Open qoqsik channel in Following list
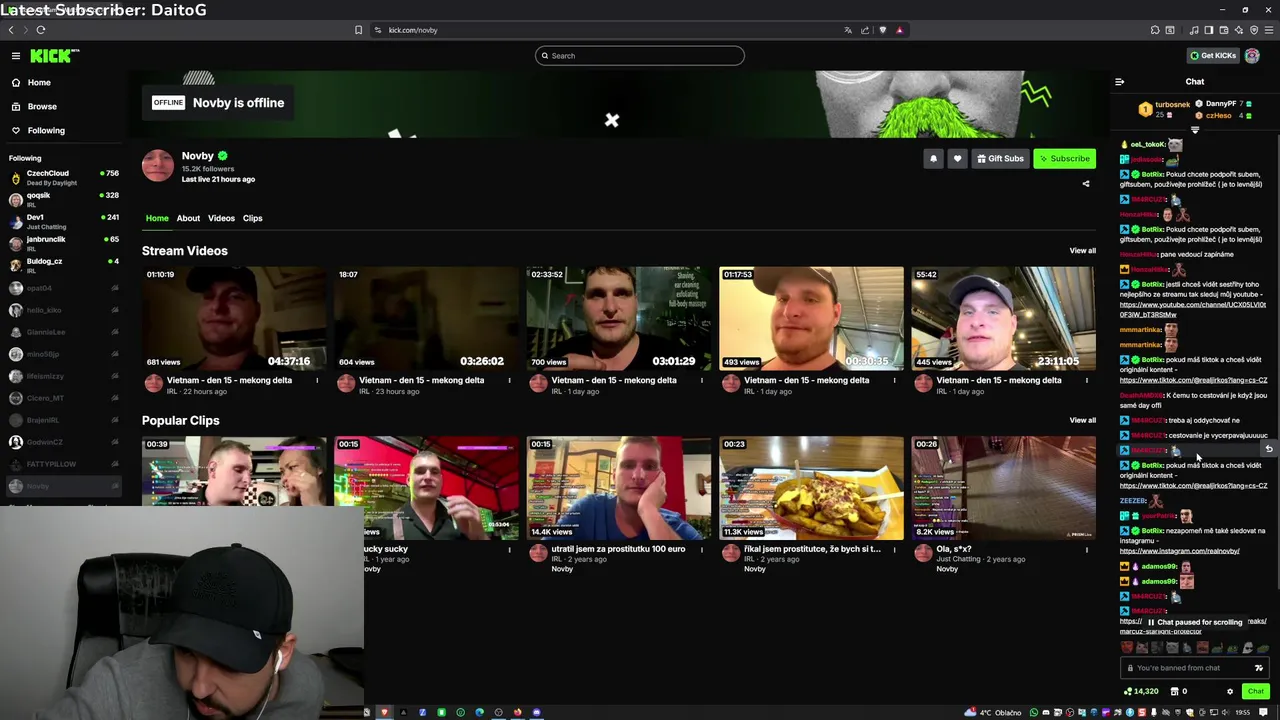 [64, 199]
